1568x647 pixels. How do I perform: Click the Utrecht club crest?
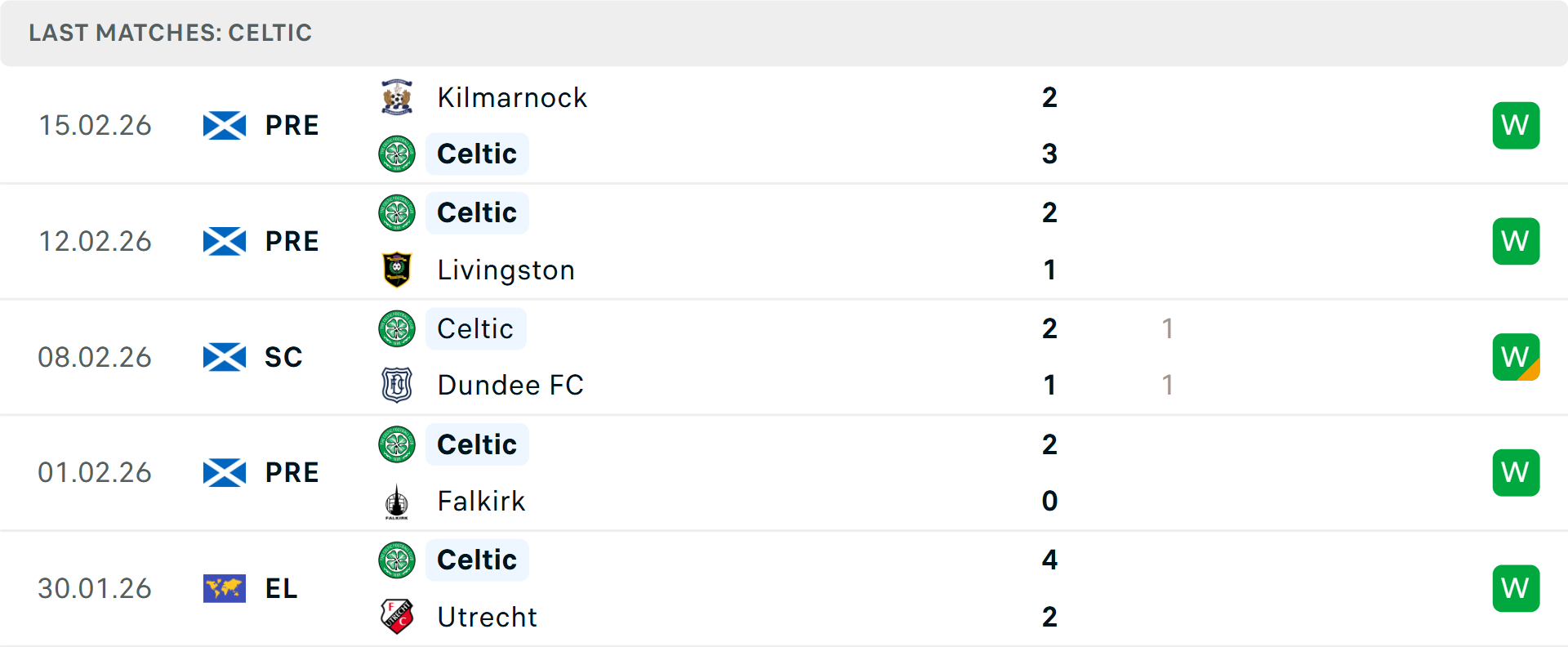[397, 617]
